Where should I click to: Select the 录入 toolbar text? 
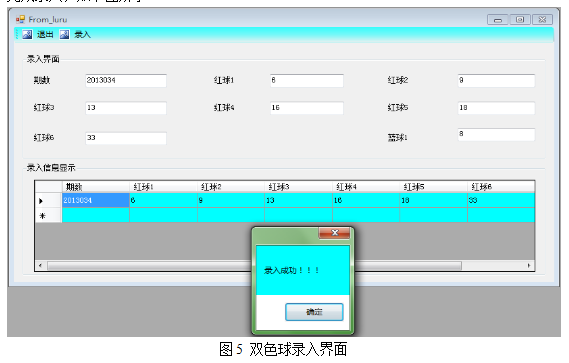[x=82, y=34]
